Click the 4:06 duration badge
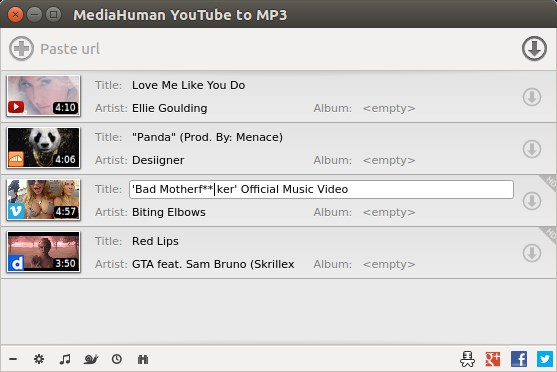The height and width of the screenshot is (372, 557). (65, 160)
